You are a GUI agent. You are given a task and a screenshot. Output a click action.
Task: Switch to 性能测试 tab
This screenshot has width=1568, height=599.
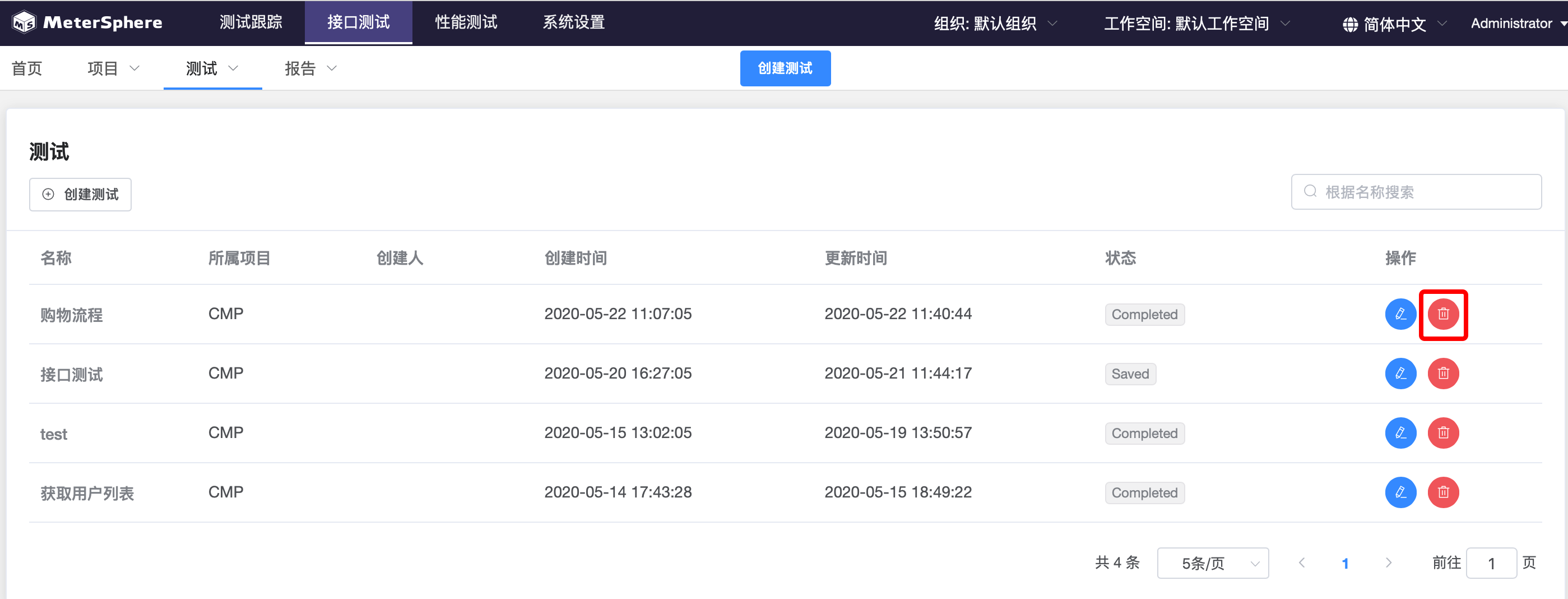[x=466, y=22]
